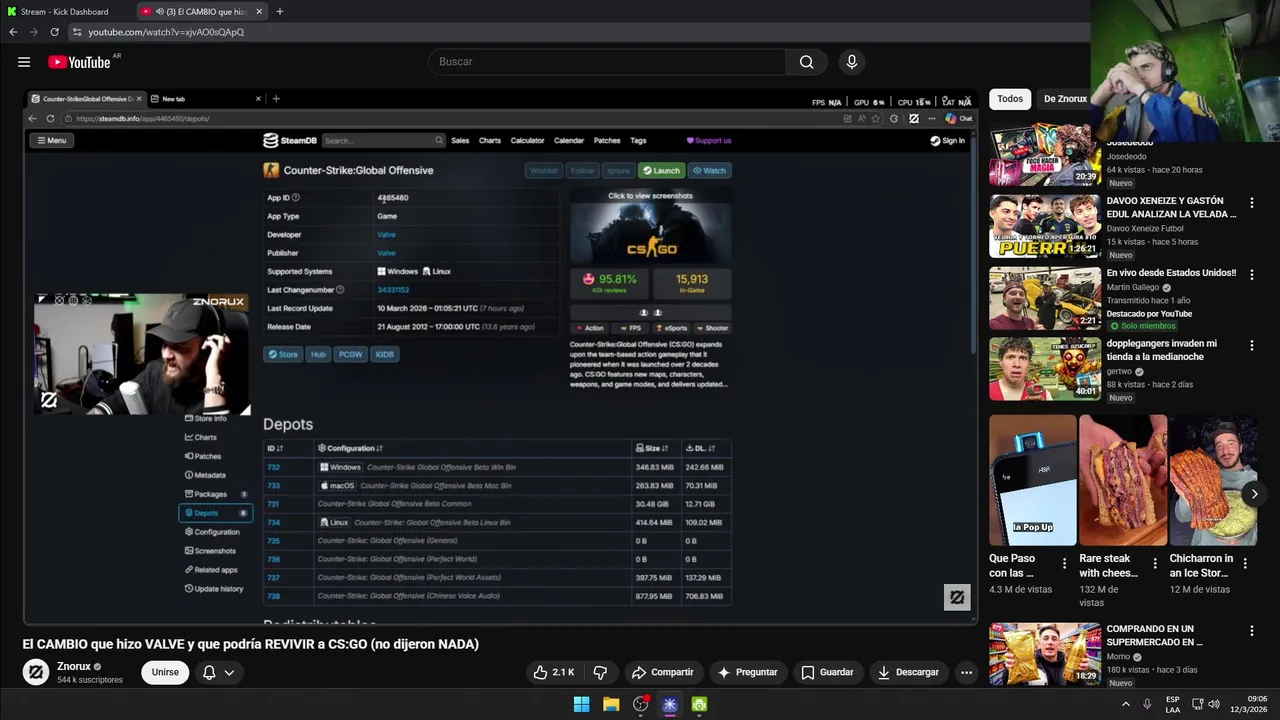Open Znorux channel name link
Image resolution: width=1280 pixels, height=720 pixels.
tap(74, 666)
